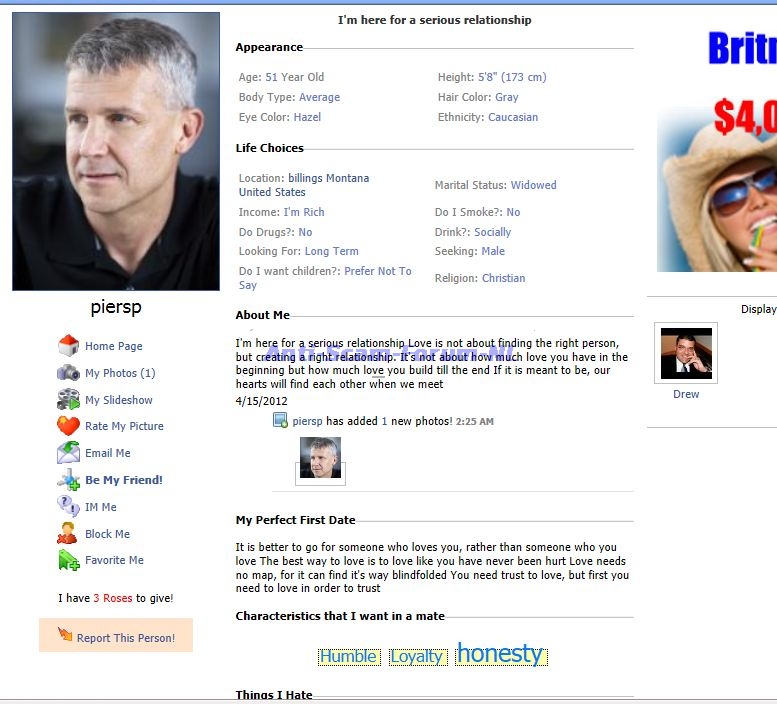
Task: Click the red house Home Page icon
Action: click(68, 345)
